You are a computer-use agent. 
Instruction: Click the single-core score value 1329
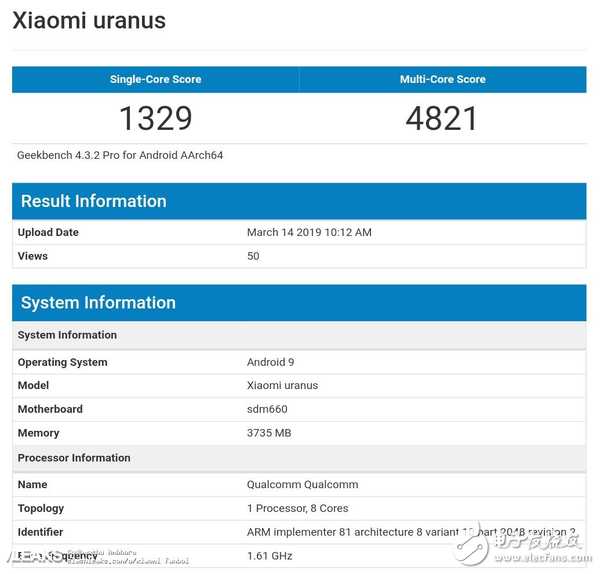155,118
